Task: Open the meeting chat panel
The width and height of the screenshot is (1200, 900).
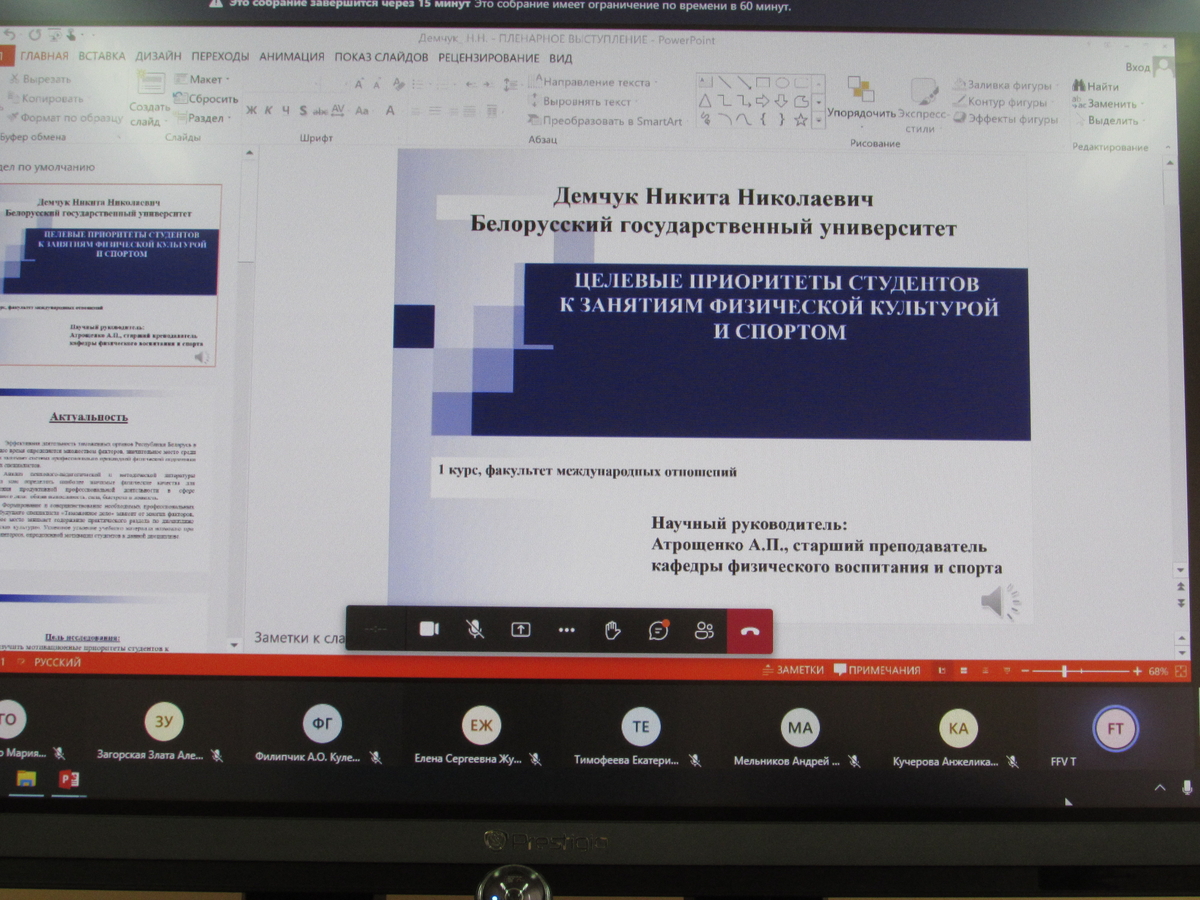Action: coord(658,630)
